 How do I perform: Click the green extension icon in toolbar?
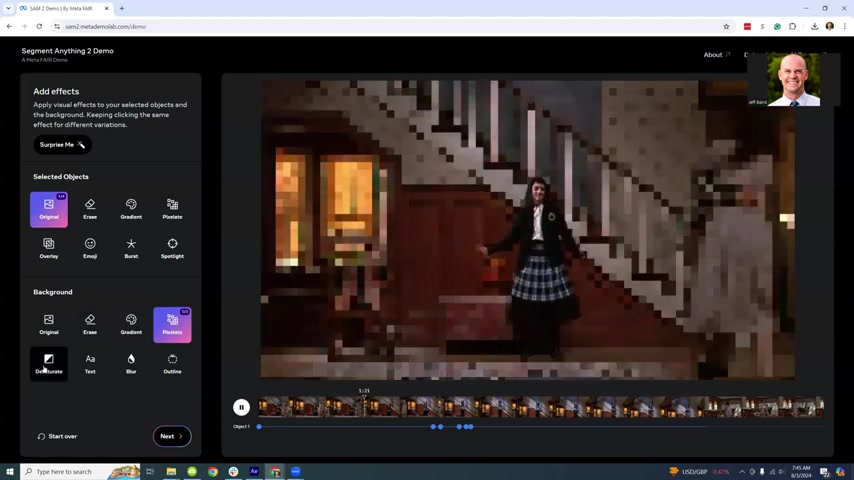coord(777,26)
